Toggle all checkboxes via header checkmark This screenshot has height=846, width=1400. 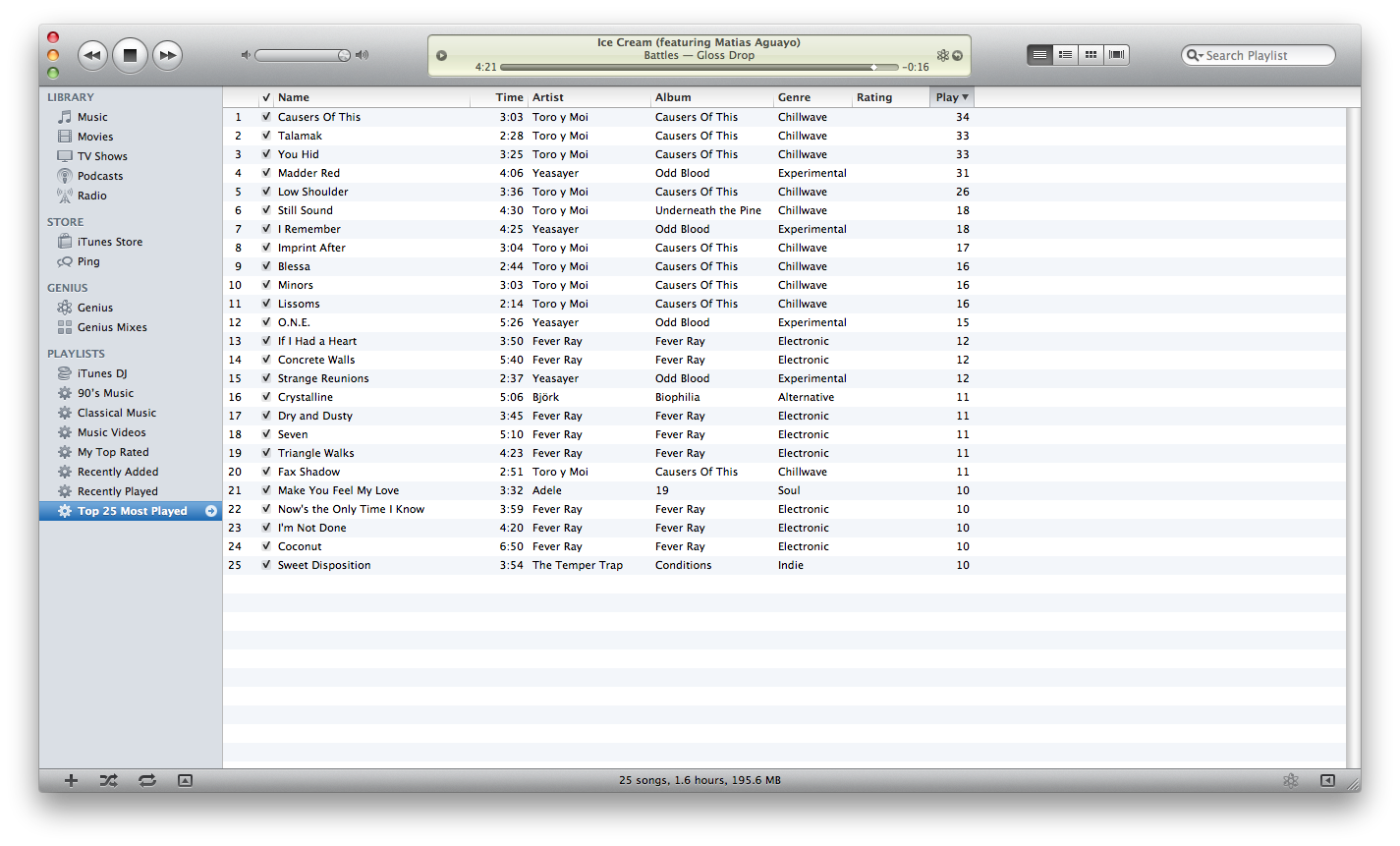click(266, 97)
